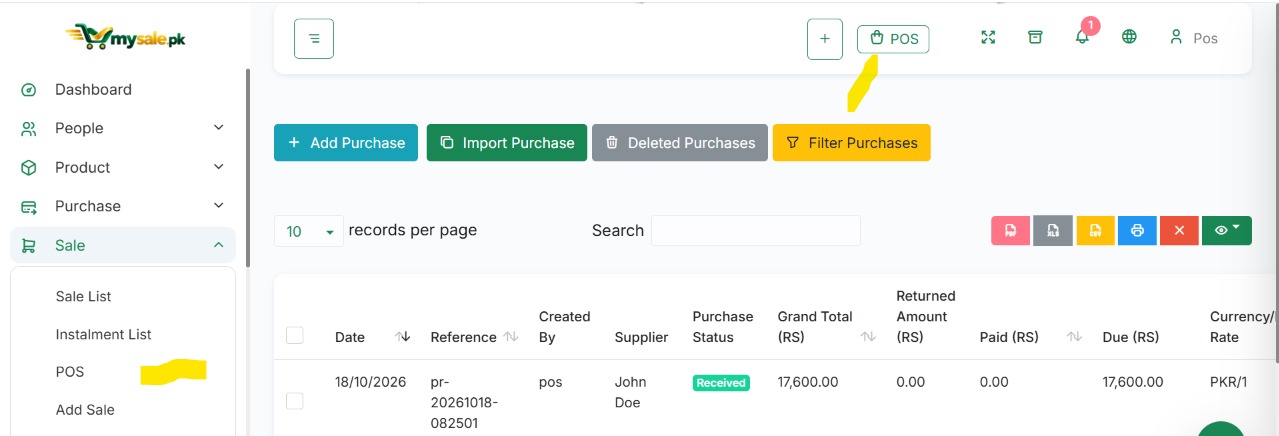Open the Pos user profile menu

pyautogui.click(x=1193, y=38)
